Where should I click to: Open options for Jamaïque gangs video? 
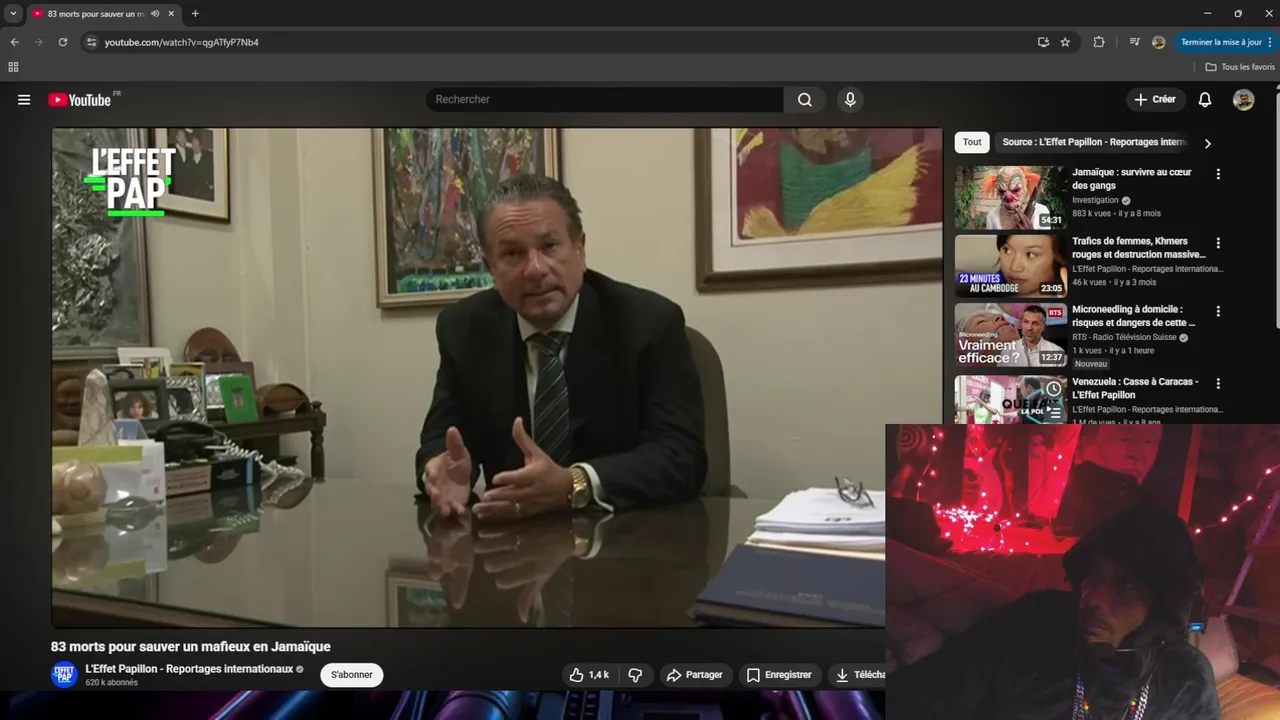click(1218, 174)
